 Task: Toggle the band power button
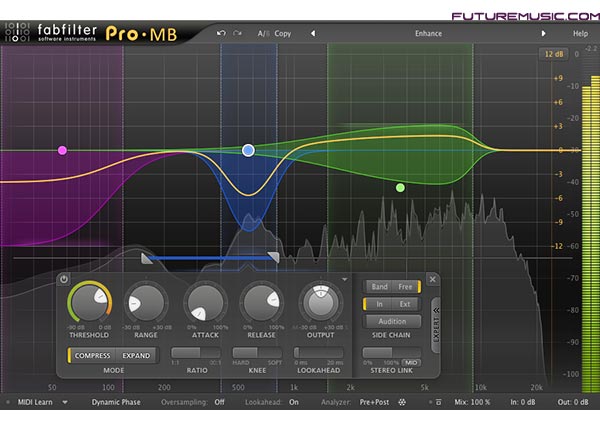coord(64,279)
